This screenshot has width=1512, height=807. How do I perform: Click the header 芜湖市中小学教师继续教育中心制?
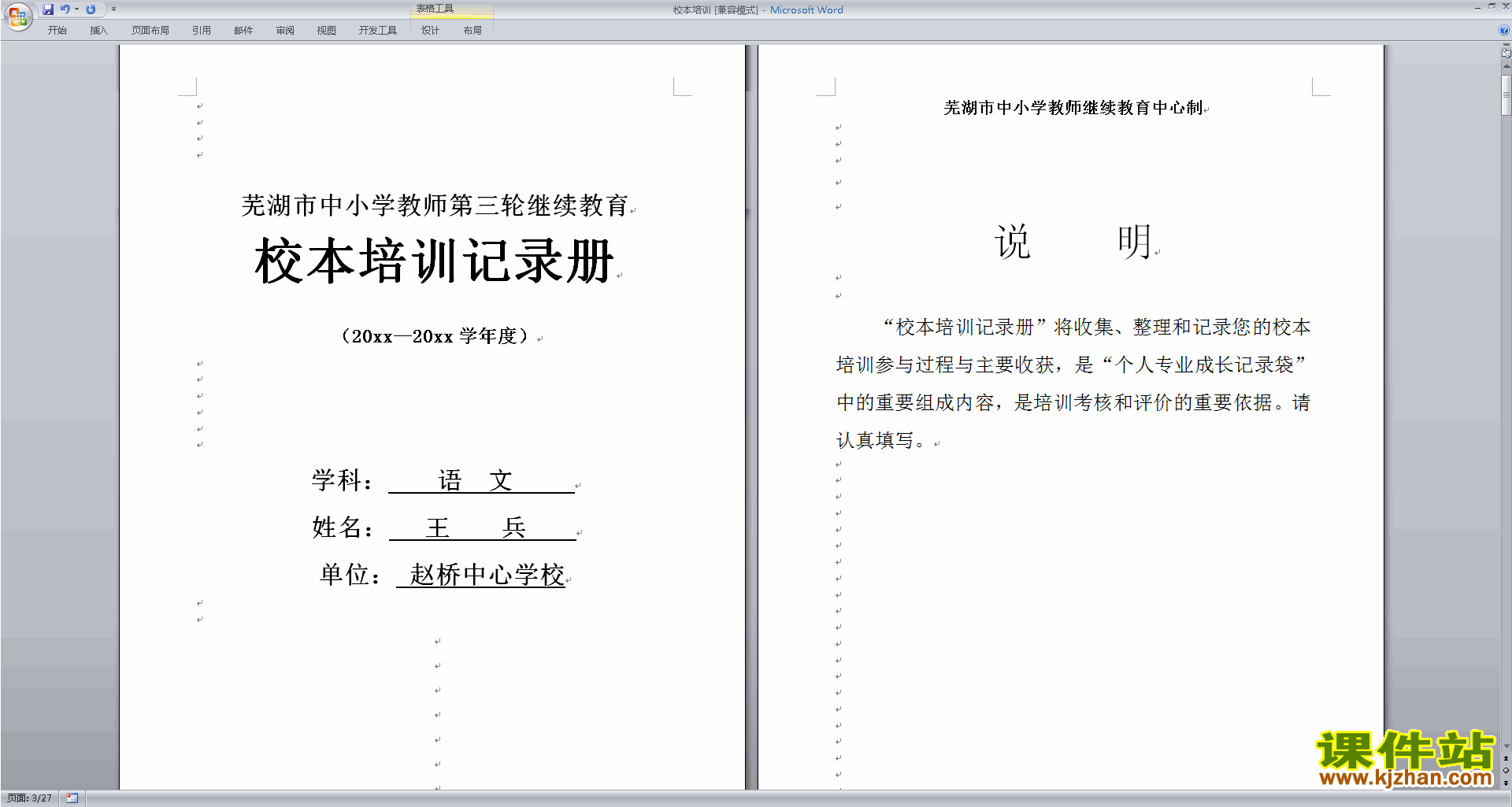(x=1073, y=108)
